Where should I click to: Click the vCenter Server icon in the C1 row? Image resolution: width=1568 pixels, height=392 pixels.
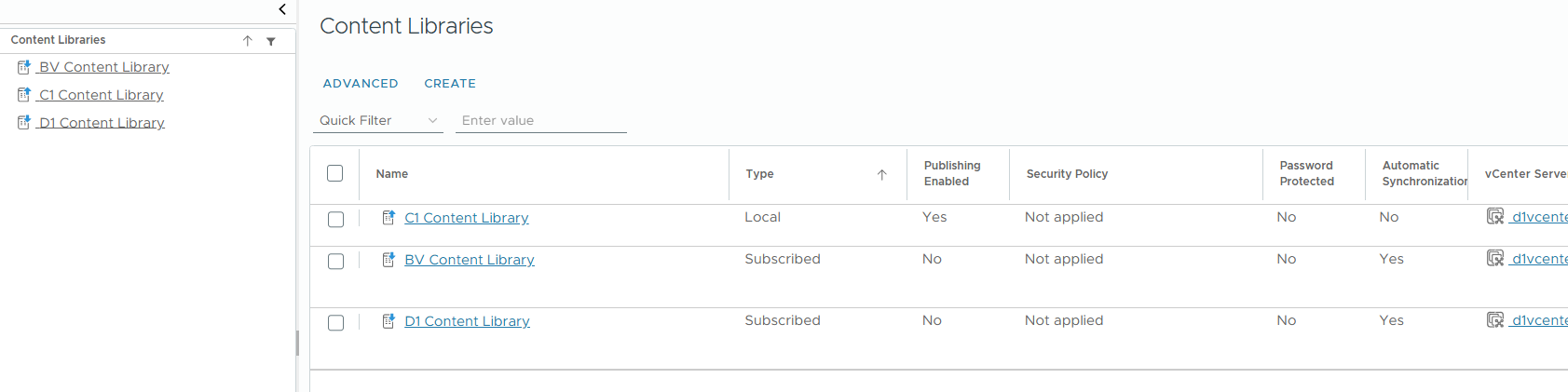(1495, 217)
